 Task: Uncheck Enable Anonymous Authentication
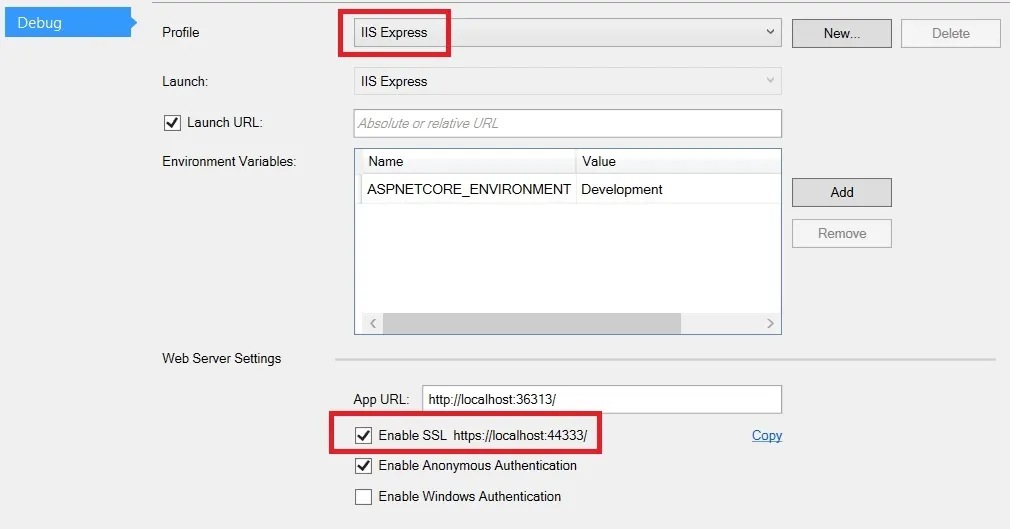363,466
